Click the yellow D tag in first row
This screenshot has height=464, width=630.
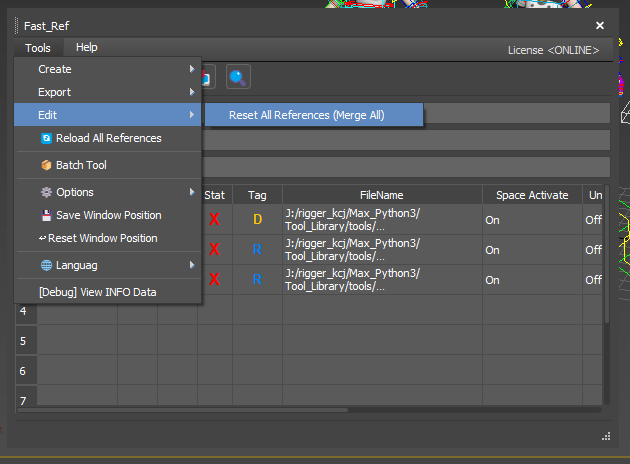[257, 220]
